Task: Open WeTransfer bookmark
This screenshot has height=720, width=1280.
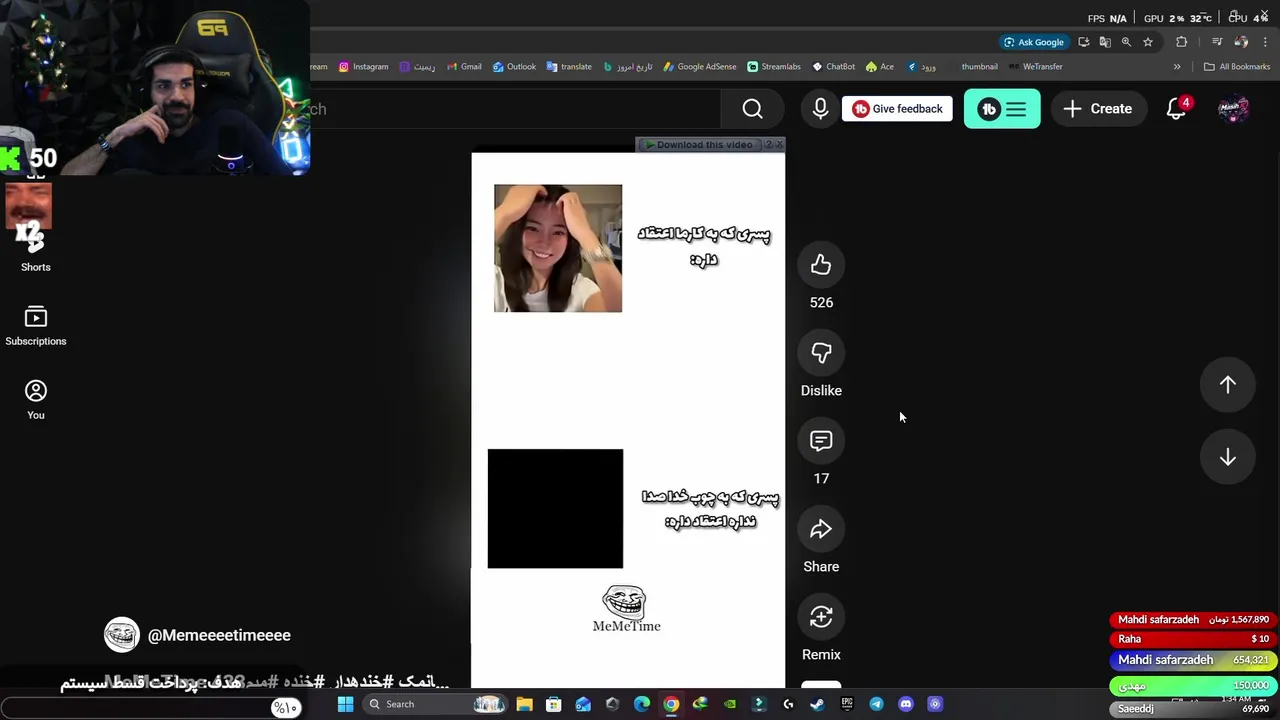Action: click(1036, 67)
